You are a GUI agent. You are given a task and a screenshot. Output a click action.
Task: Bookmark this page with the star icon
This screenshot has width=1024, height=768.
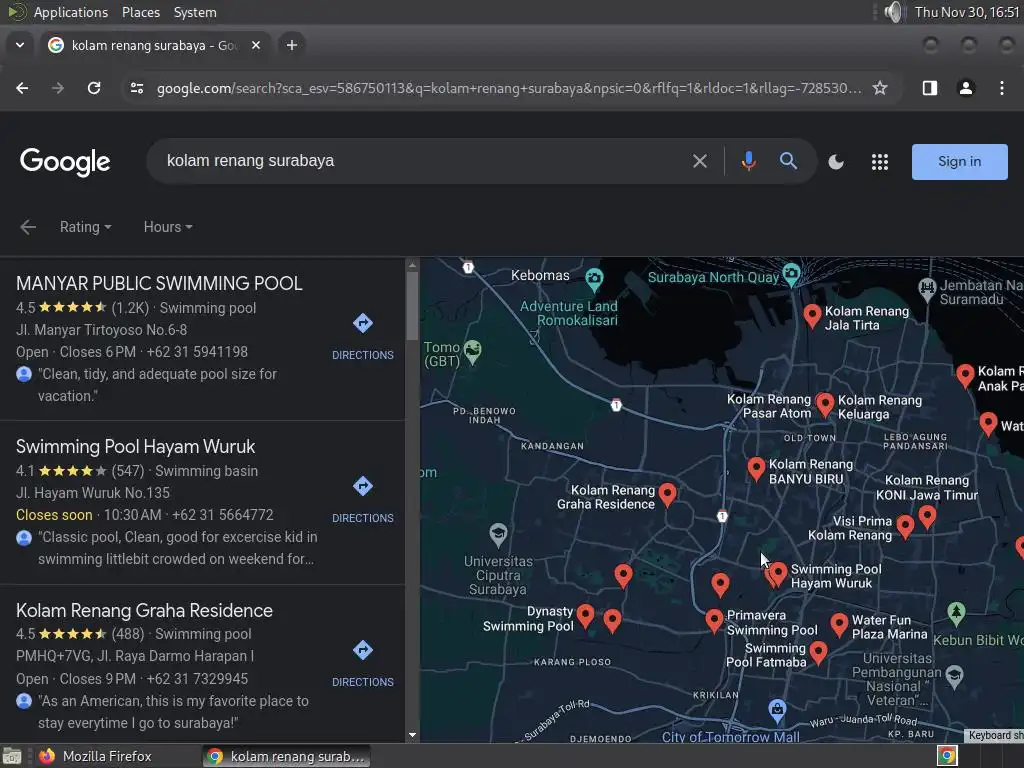click(880, 88)
